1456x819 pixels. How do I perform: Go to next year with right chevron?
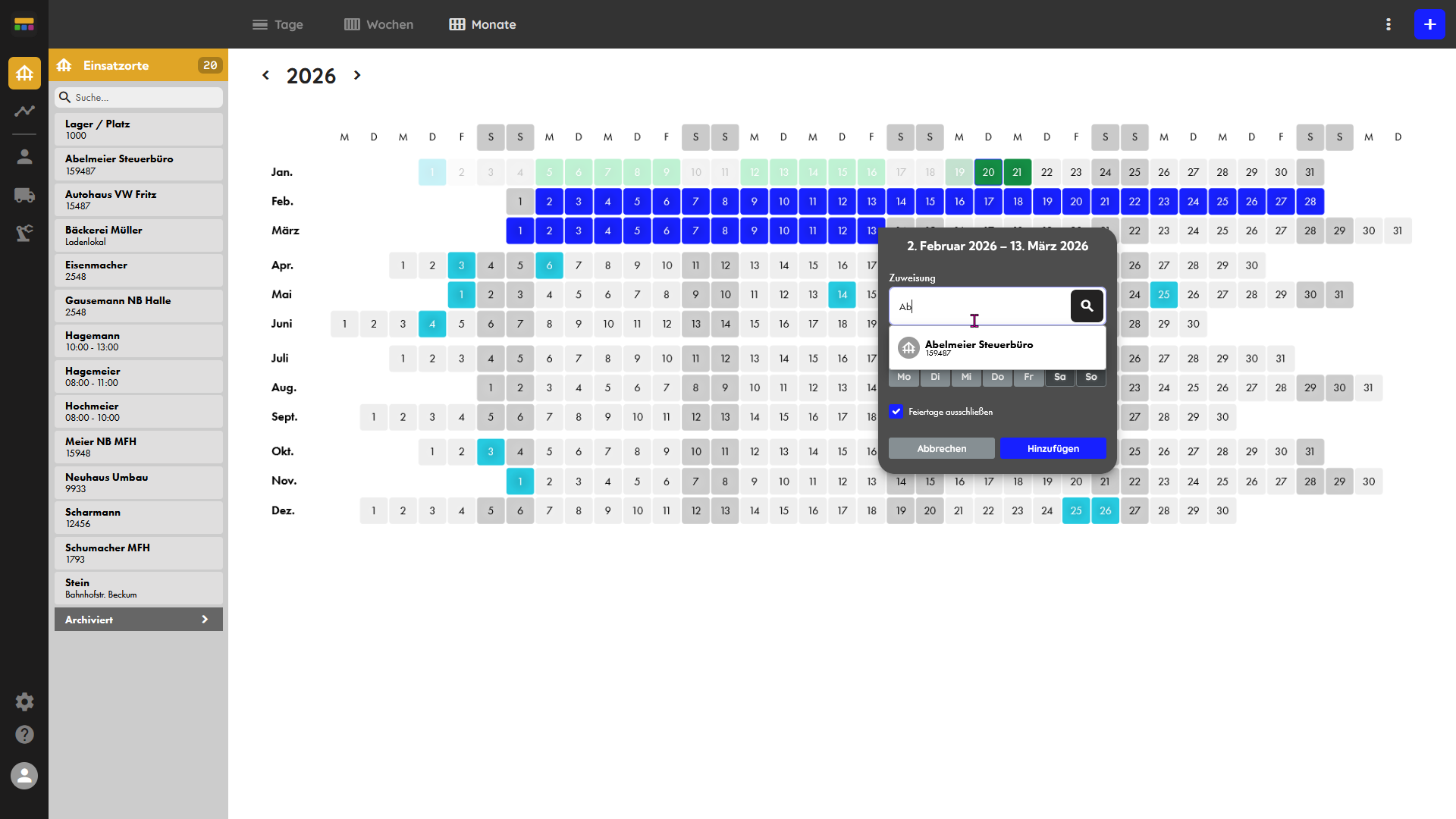click(x=357, y=75)
